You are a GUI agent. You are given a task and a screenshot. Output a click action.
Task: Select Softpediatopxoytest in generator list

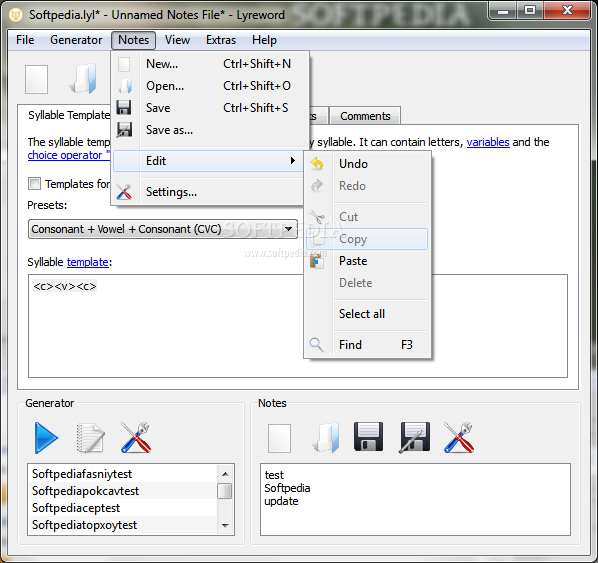tap(122, 525)
